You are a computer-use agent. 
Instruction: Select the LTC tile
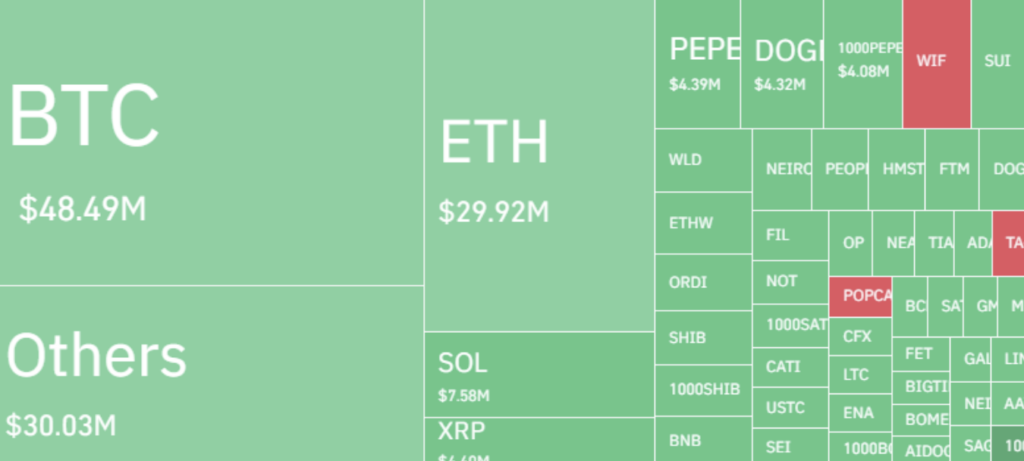click(859, 375)
